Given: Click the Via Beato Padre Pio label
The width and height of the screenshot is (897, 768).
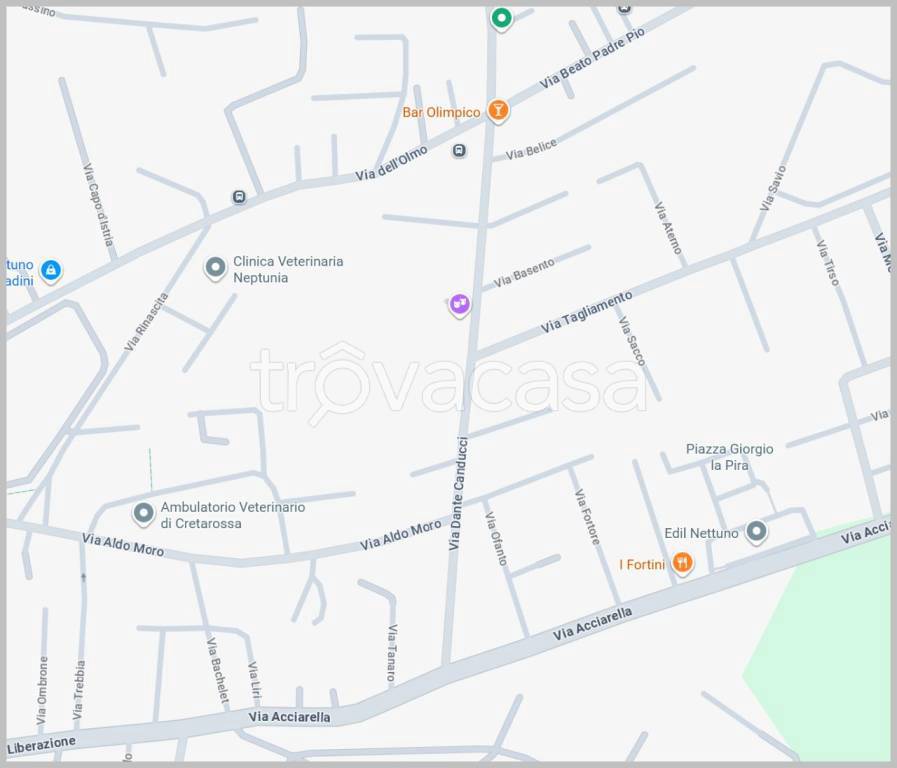Looking at the screenshot, I should click(592, 58).
